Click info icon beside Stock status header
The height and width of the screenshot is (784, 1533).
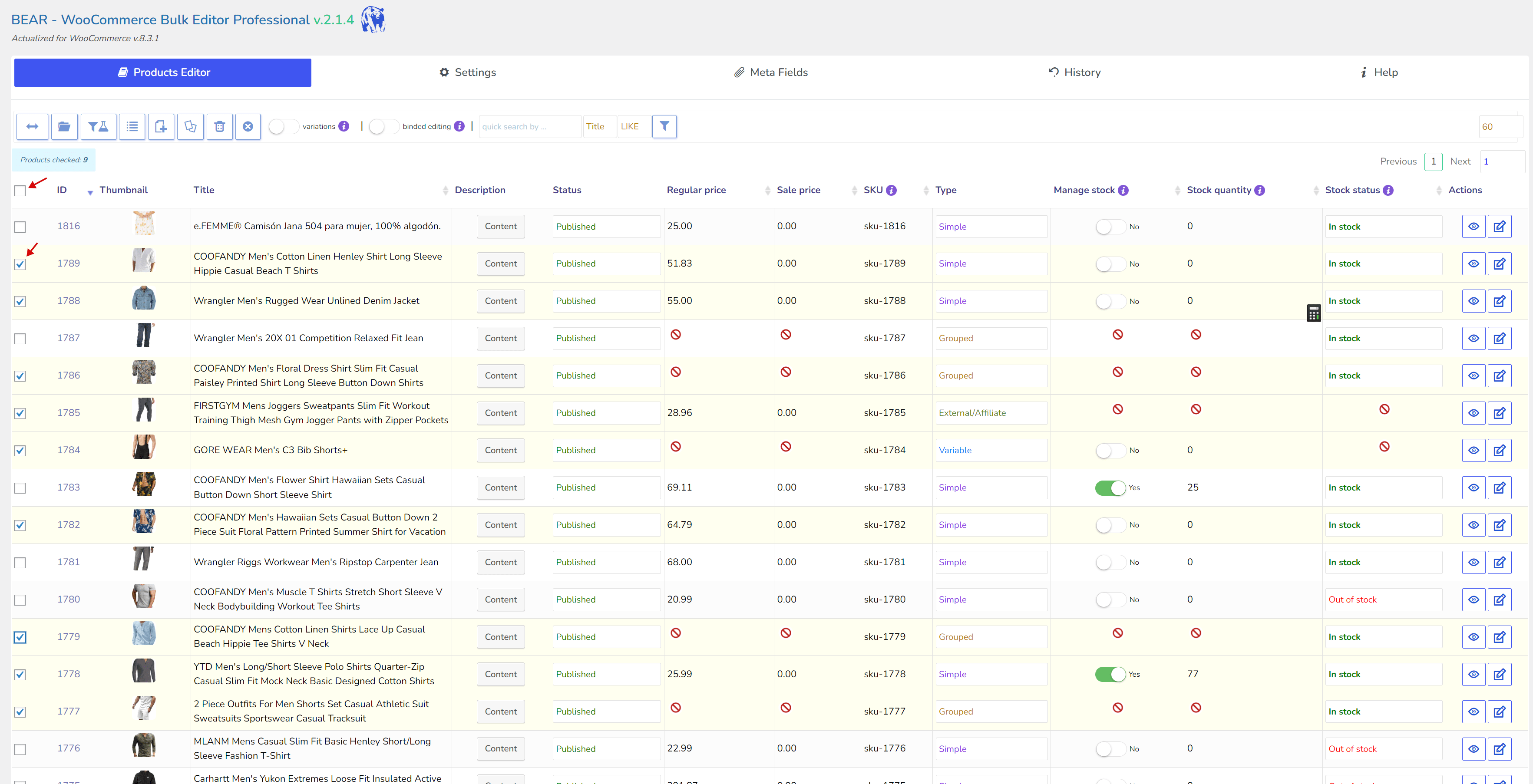(x=1388, y=190)
